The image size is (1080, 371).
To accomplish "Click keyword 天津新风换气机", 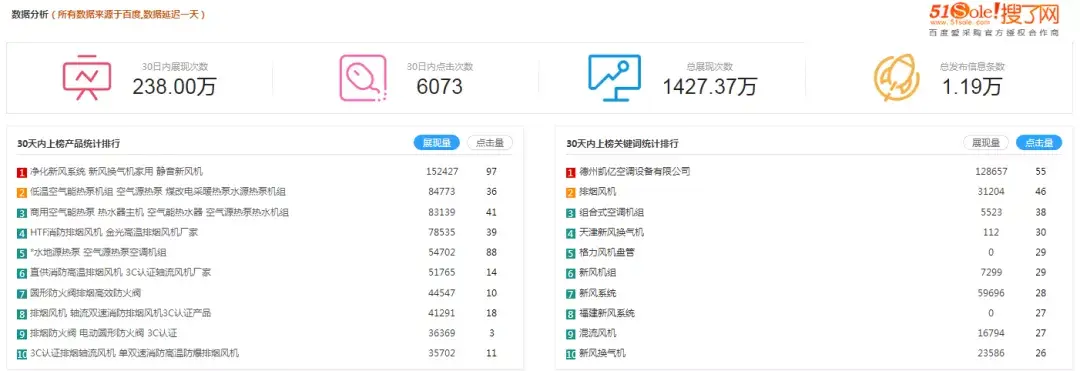I will pyautogui.click(x=612, y=233).
